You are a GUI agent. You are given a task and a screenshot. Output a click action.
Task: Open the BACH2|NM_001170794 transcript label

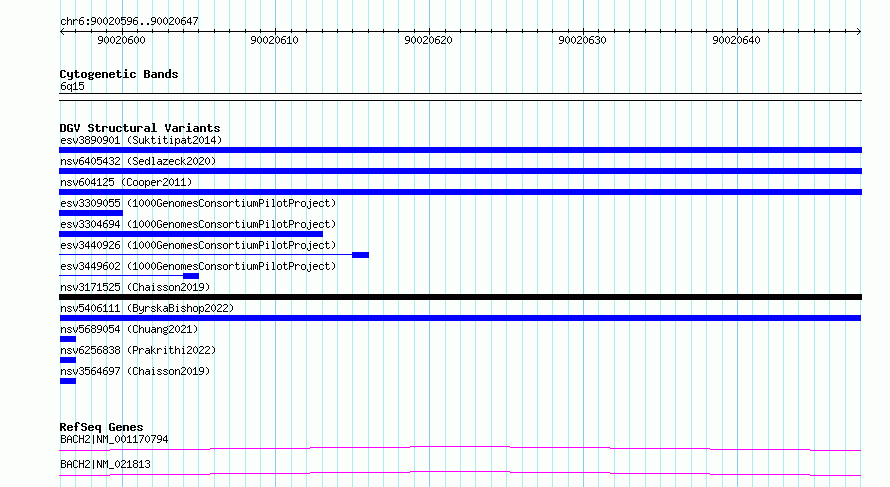click(x=114, y=439)
